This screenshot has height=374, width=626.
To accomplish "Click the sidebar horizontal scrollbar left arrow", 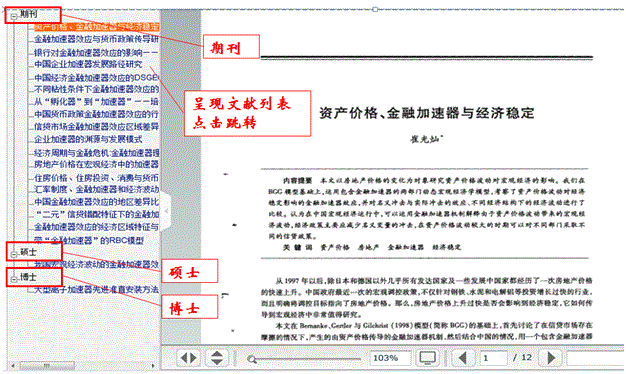I will pyautogui.click(x=13, y=365).
